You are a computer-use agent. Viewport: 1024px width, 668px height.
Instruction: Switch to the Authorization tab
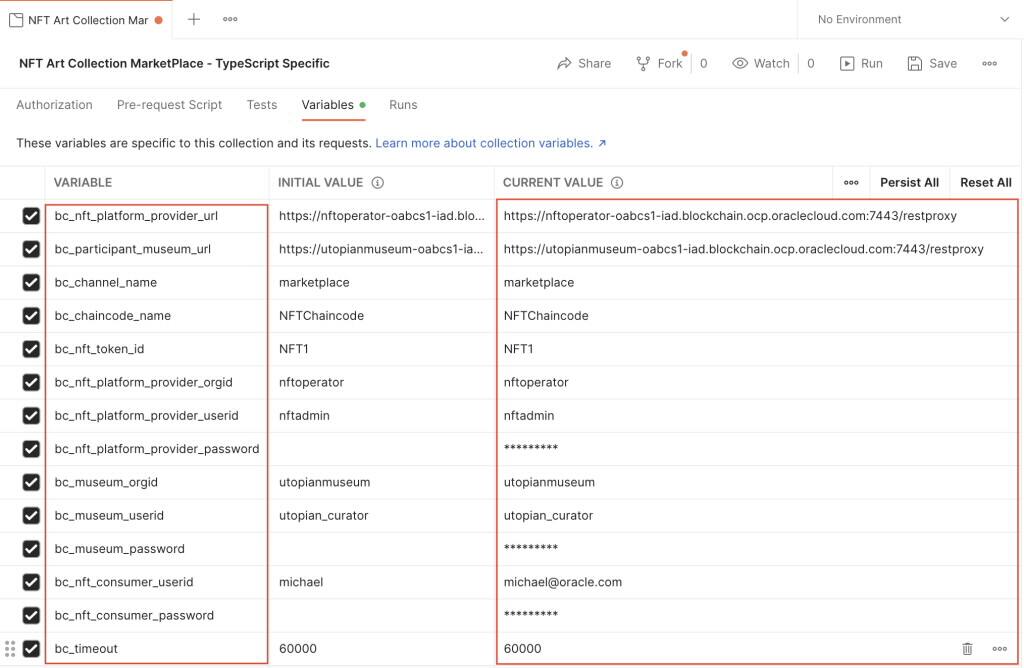[54, 104]
